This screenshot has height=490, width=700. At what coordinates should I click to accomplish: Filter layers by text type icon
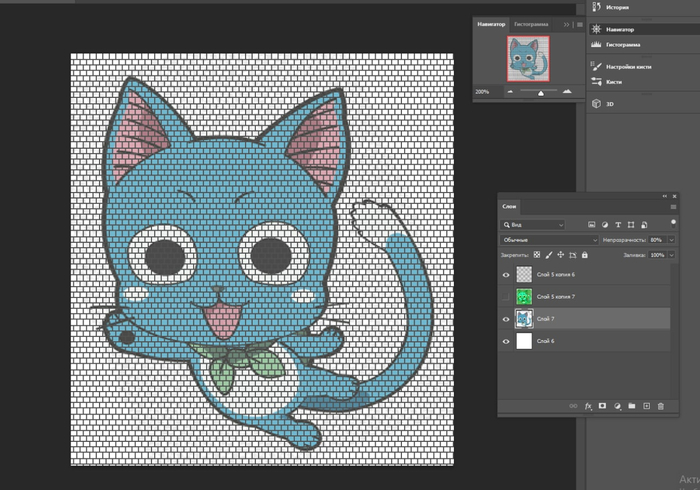(620, 225)
